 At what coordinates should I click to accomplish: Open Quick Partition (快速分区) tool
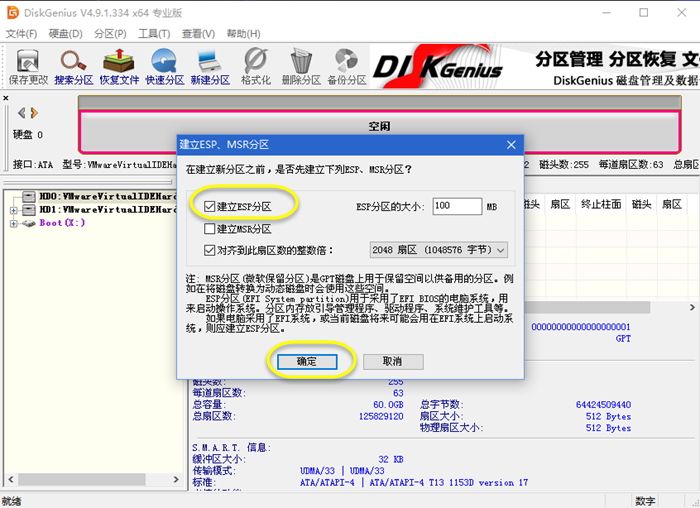coord(165,67)
